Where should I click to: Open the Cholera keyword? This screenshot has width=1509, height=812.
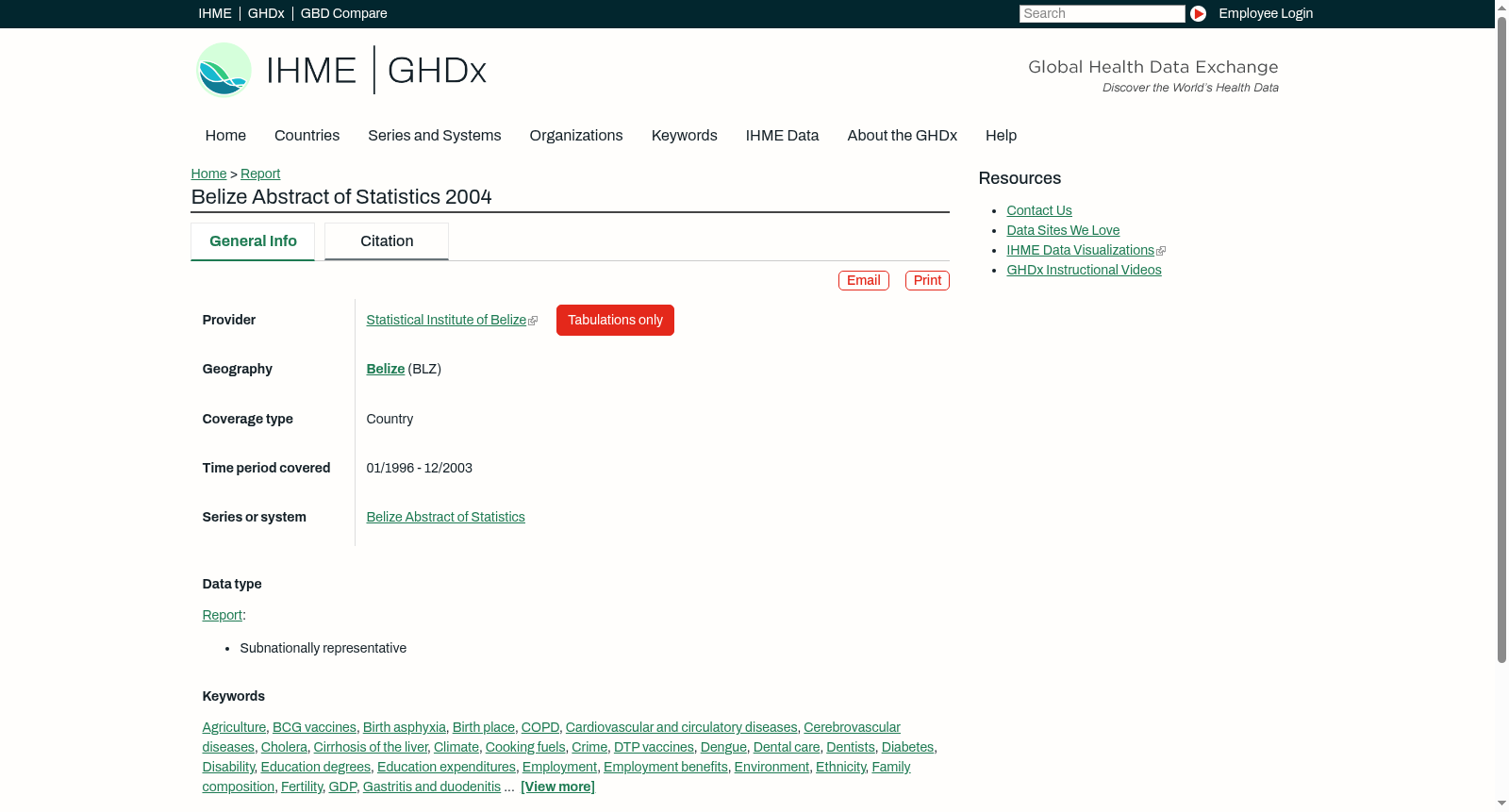[284, 747]
